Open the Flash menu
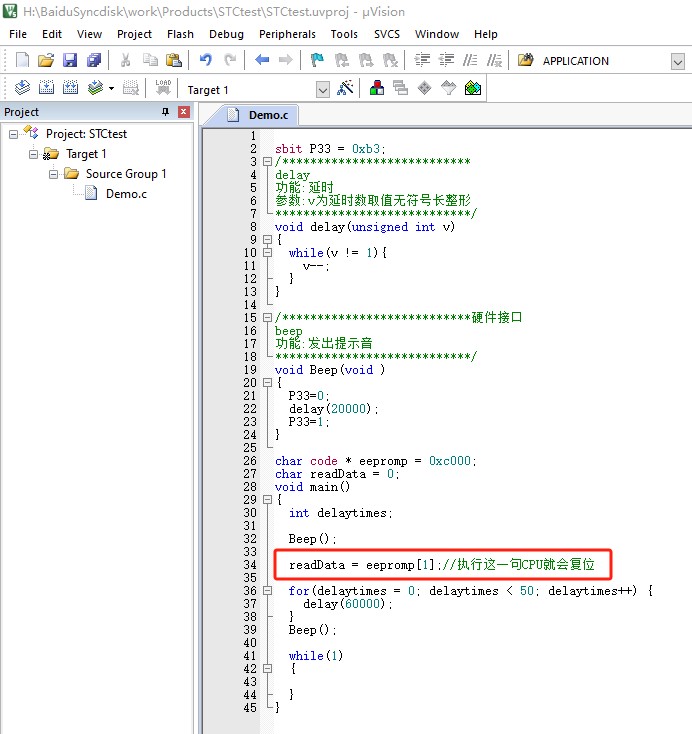The image size is (692, 734). coord(180,34)
